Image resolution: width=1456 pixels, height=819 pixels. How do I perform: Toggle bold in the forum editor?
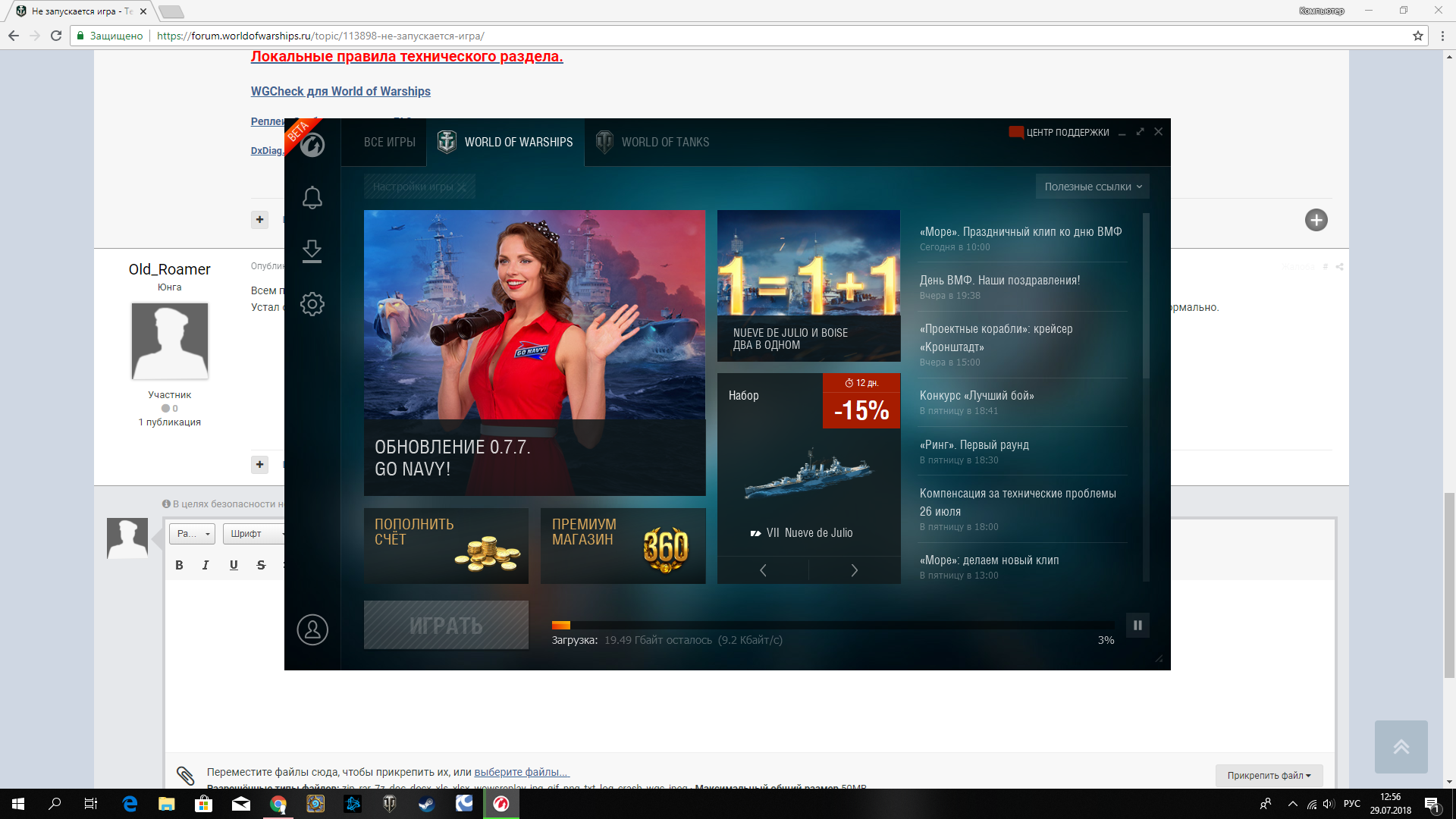179,565
